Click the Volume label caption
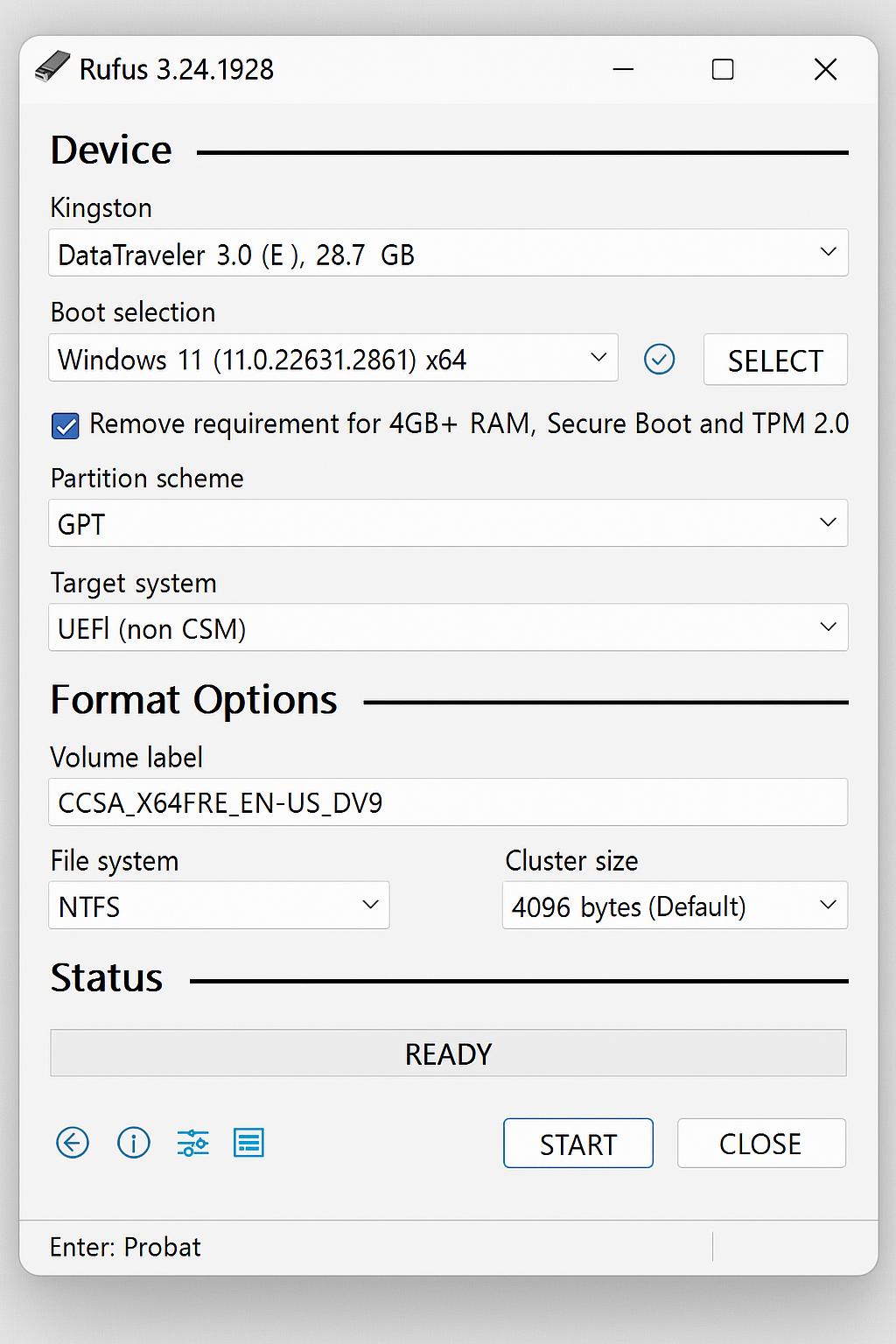Viewport: 896px width, 1344px height. [x=127, y=757]
